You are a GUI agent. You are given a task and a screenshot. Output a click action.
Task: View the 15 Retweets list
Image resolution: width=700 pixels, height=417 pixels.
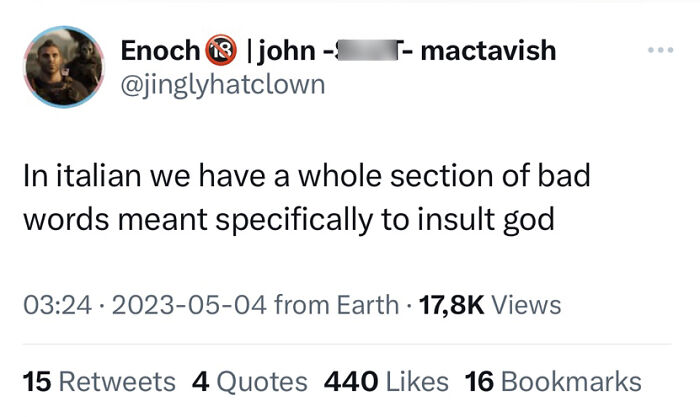99,381
